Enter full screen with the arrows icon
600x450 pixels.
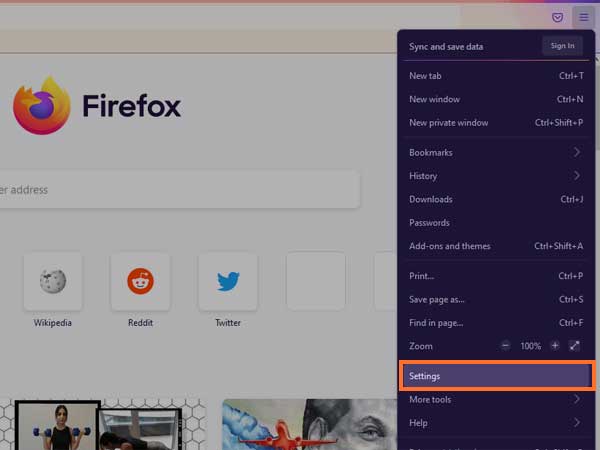(x=575, y=346)
